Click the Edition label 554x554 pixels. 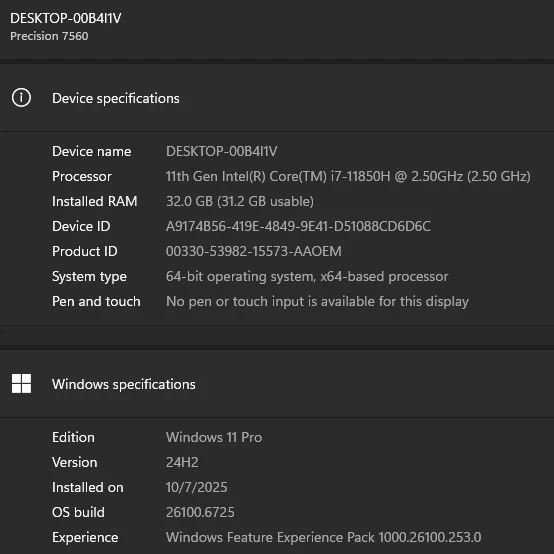click(x=73, y=437)
